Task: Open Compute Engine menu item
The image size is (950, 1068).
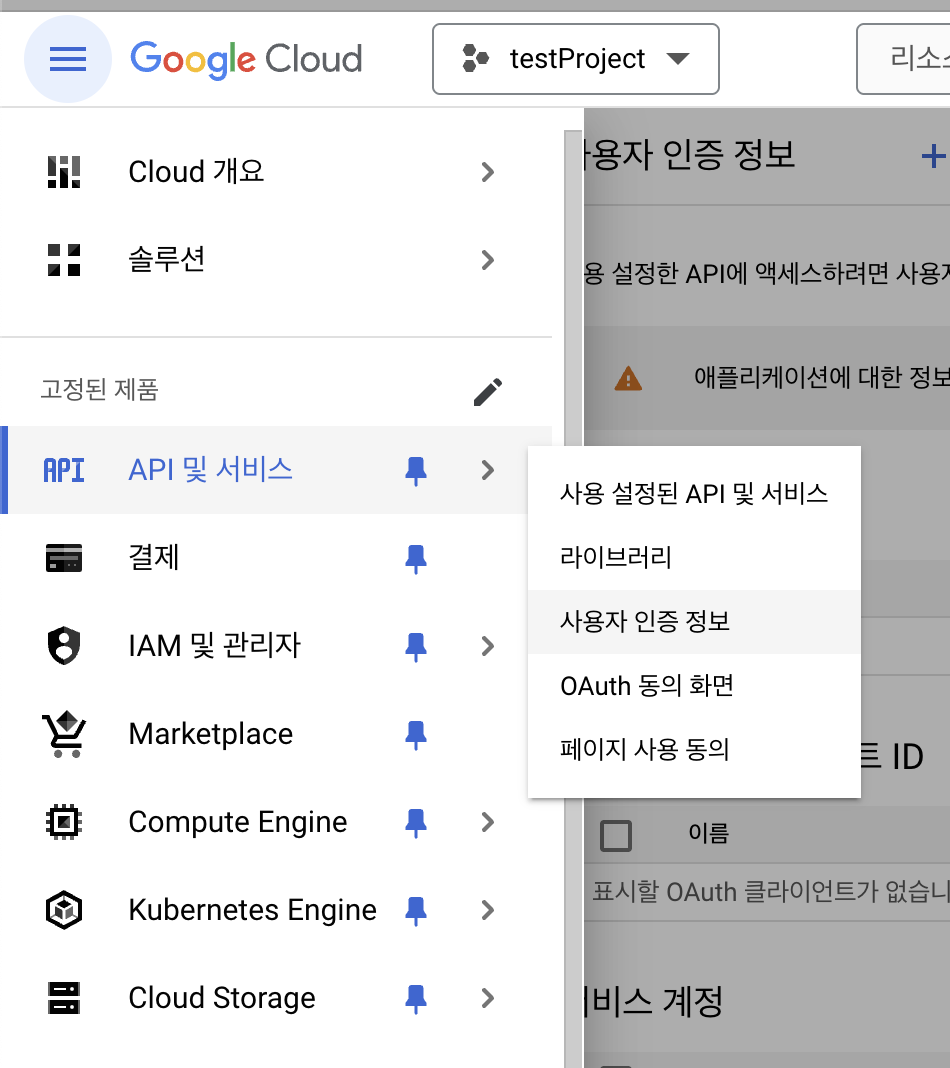Action: pyautogui.click(x=276, y=821)
